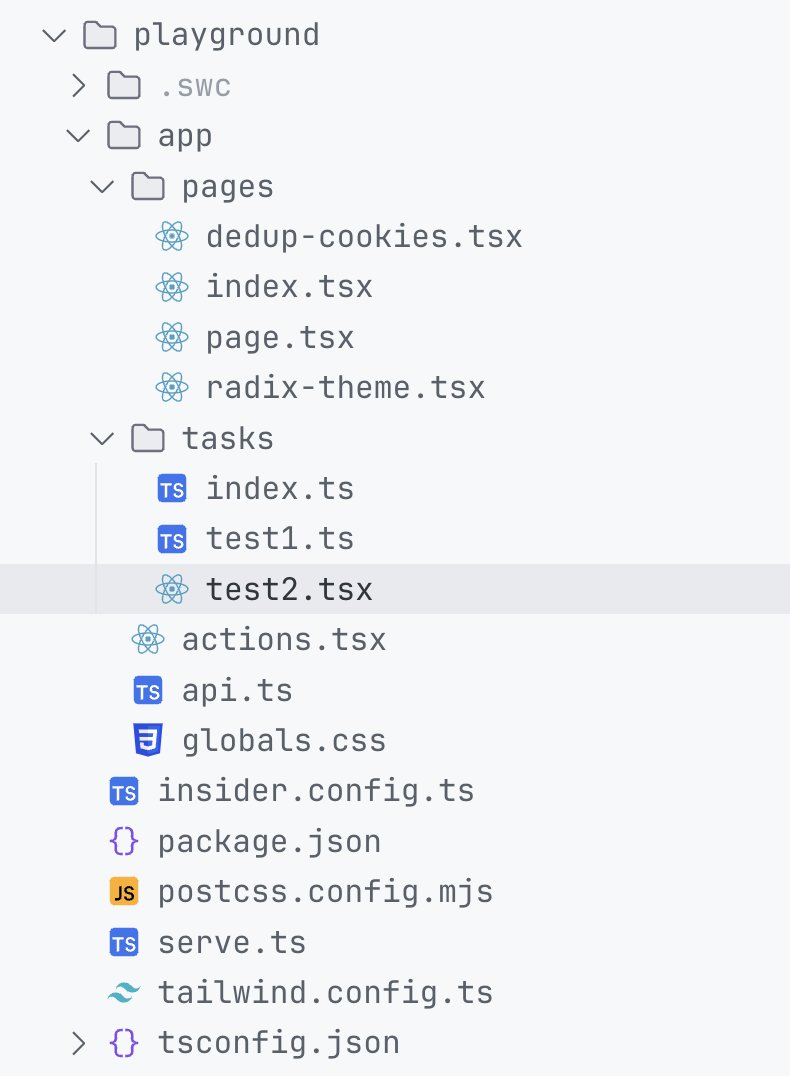Open api.ts file
790x1076 pixels.
(x=237, y=691)
